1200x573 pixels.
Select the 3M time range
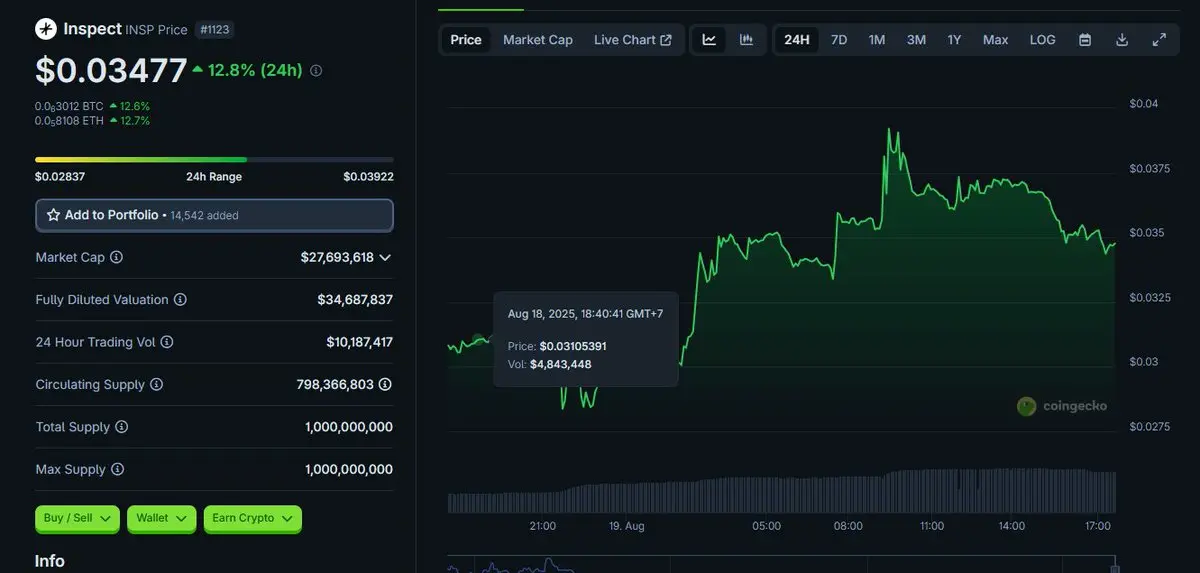click(x=916, y=40)
